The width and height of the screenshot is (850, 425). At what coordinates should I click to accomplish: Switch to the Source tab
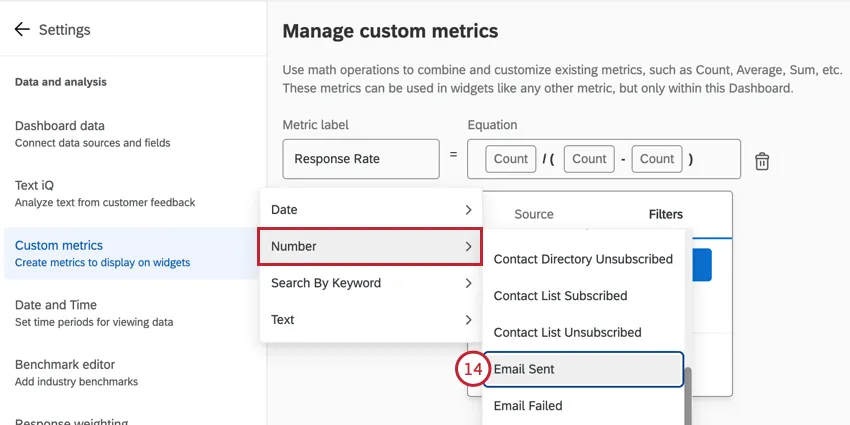click(533, 214)
